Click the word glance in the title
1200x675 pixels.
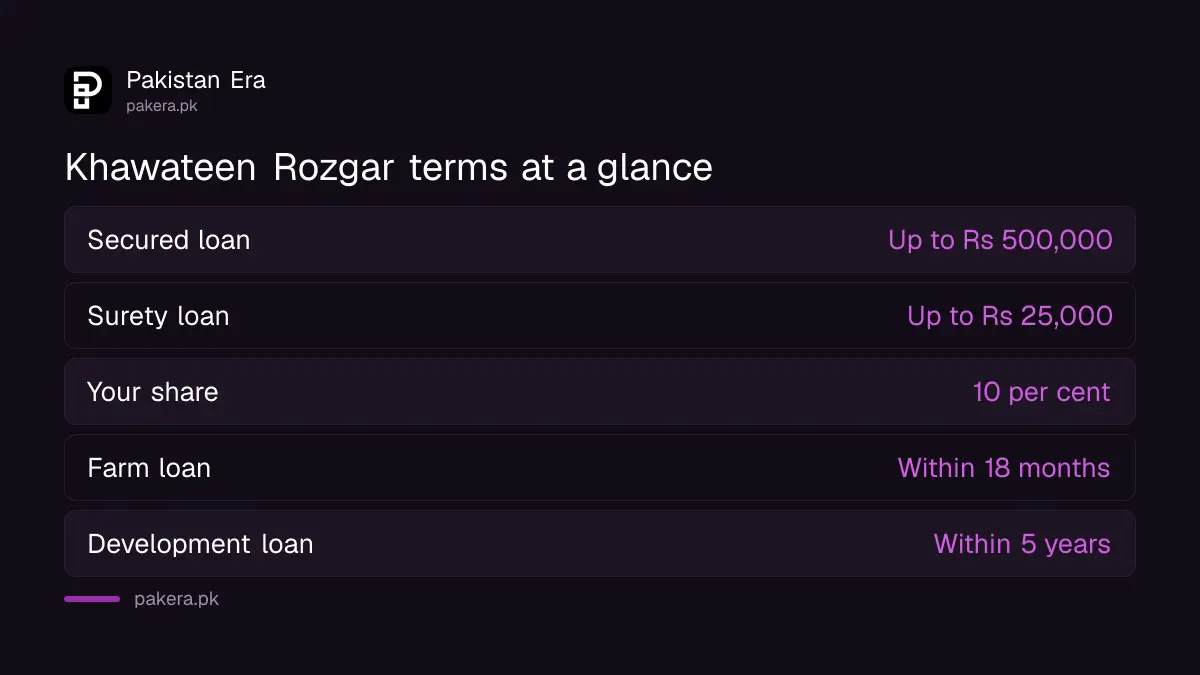coord(655,168)
